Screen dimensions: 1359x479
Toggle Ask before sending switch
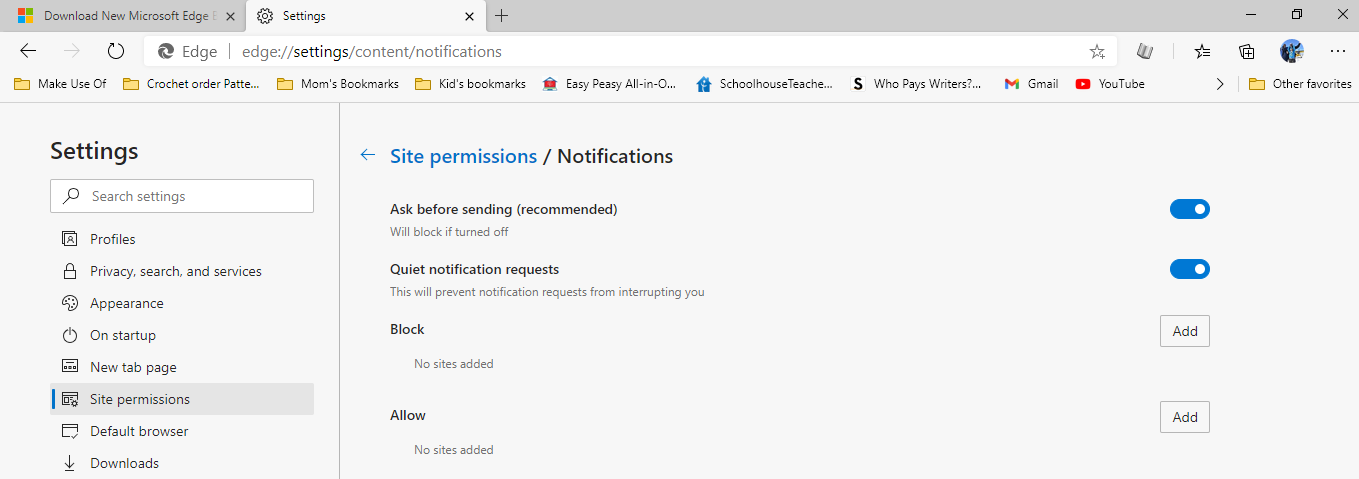tap(1189, 209)
